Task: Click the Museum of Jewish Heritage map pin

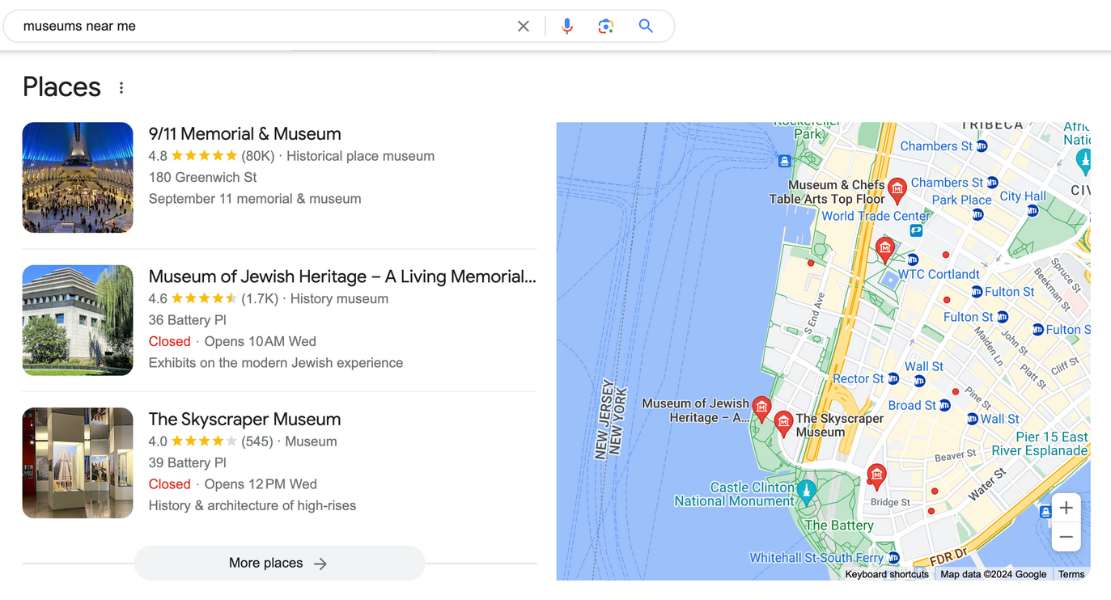Action: [762, 409]
